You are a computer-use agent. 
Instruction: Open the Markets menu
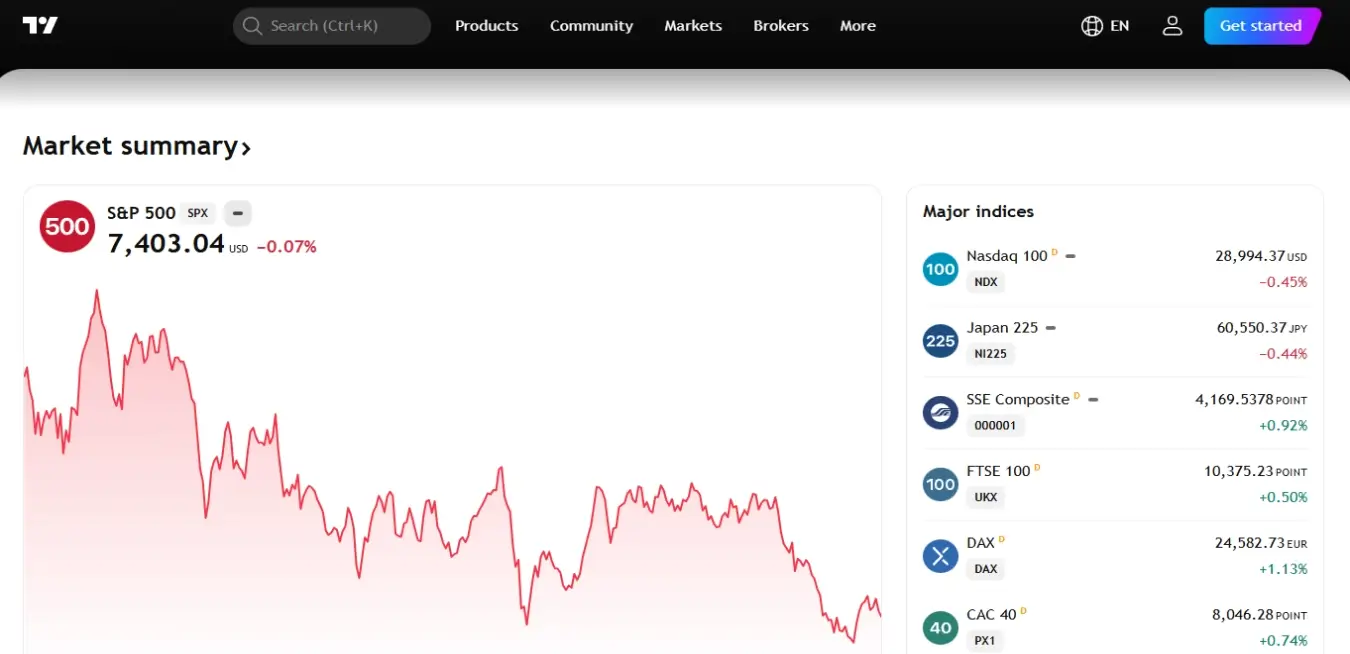(x=693, y=26)
